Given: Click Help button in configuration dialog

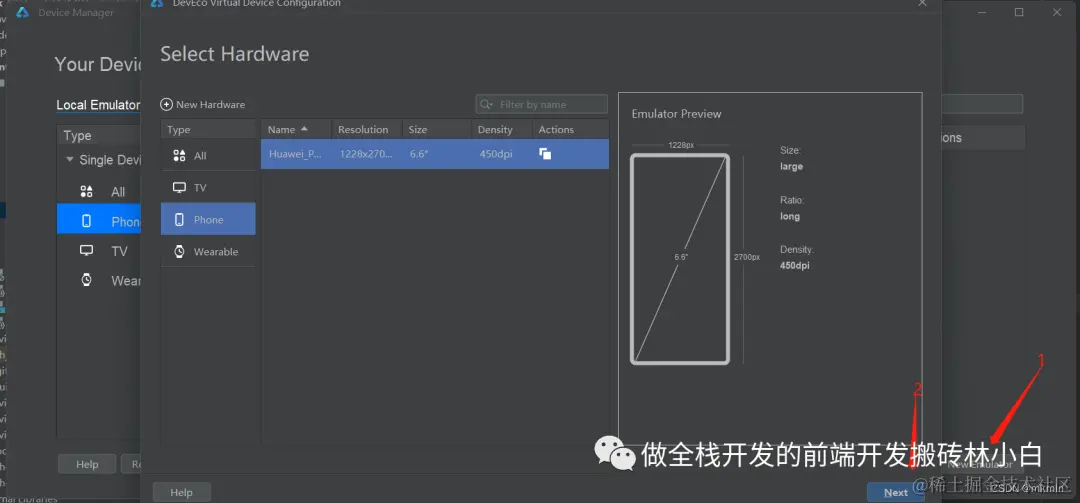Looking at the screenshot, I should coord(181,493).
